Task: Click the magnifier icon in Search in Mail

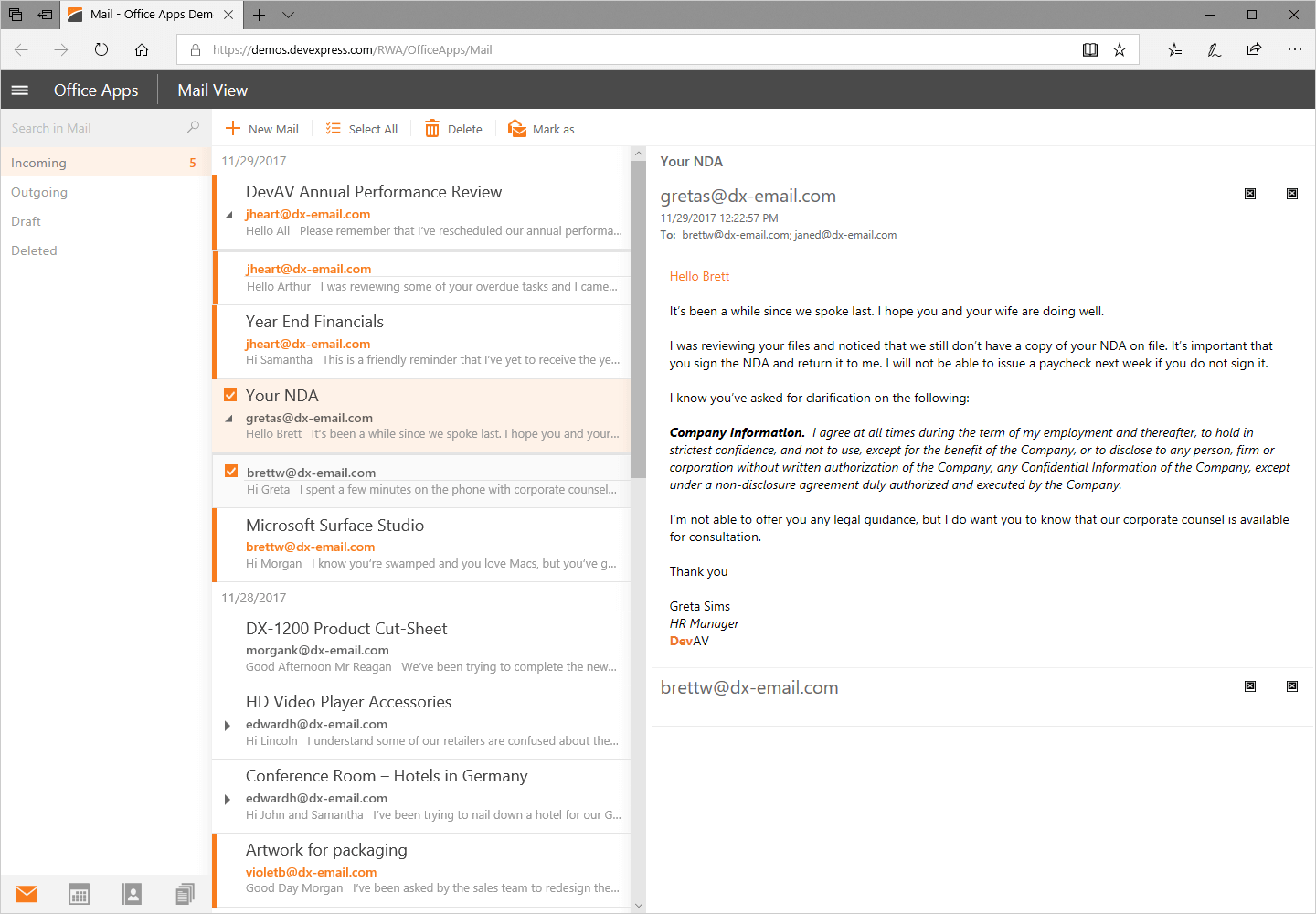Action: point(193,127)
